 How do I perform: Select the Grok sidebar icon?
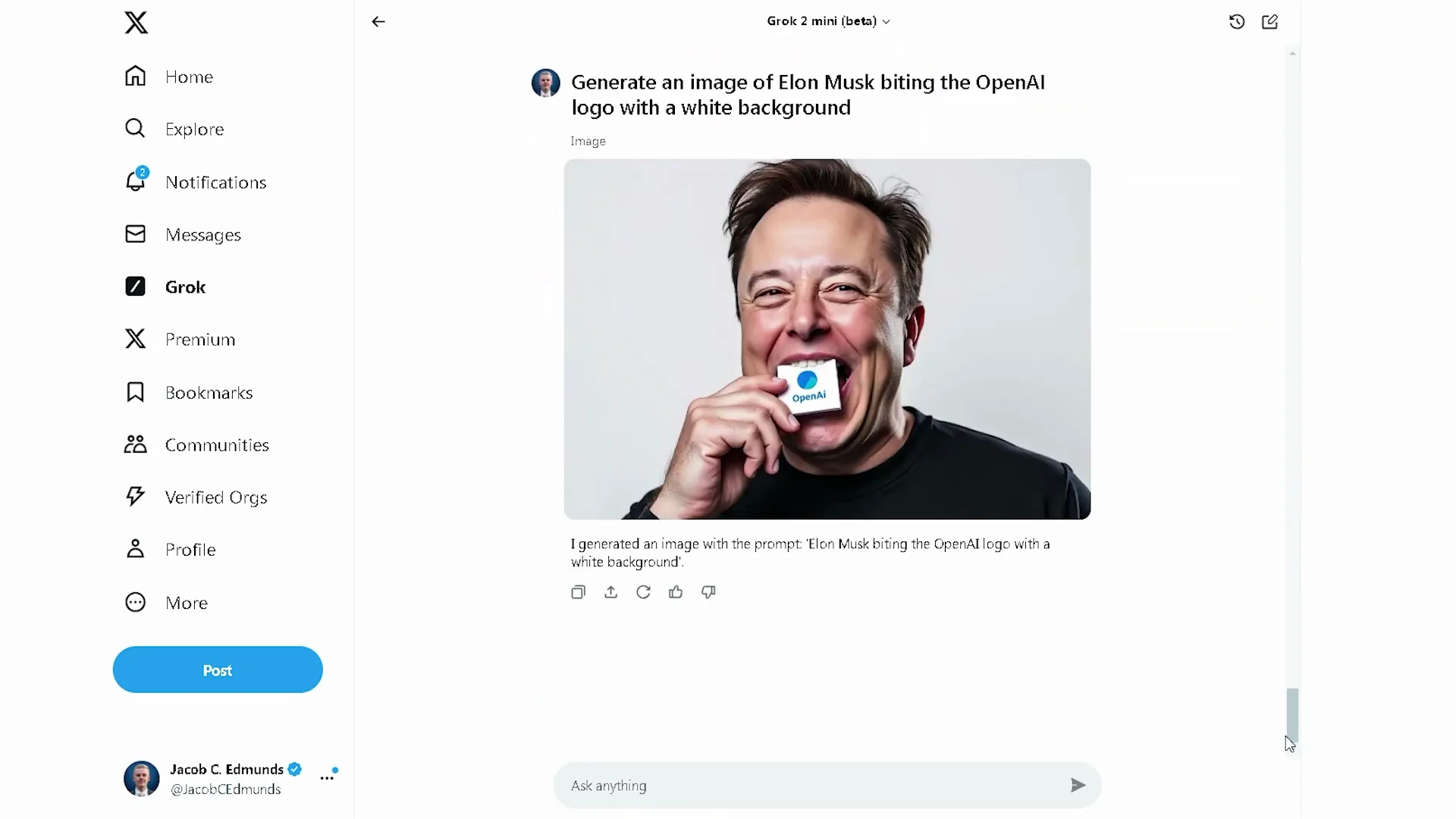135,286
